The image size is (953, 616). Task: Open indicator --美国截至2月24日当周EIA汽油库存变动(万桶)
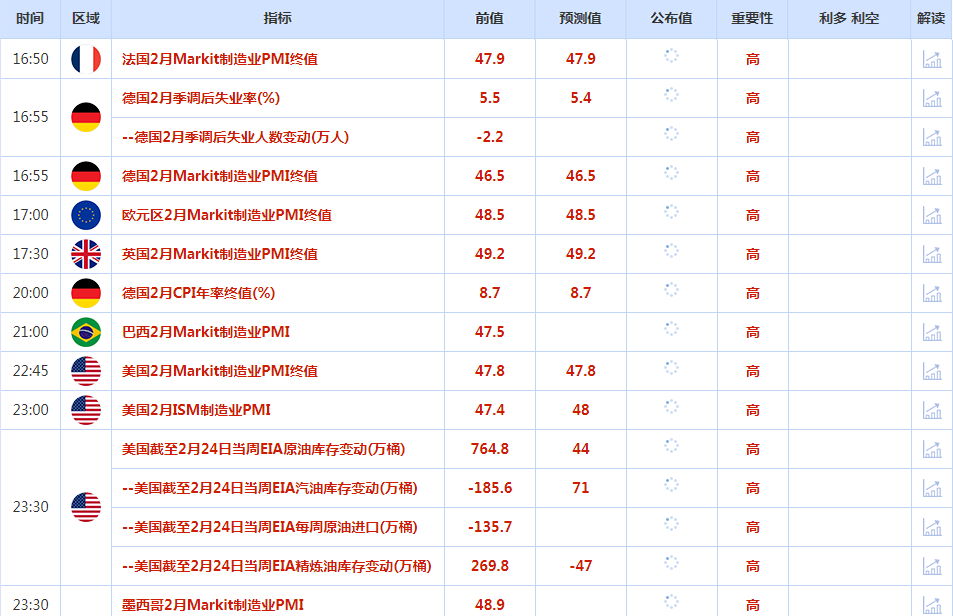[x=270, y=488]
